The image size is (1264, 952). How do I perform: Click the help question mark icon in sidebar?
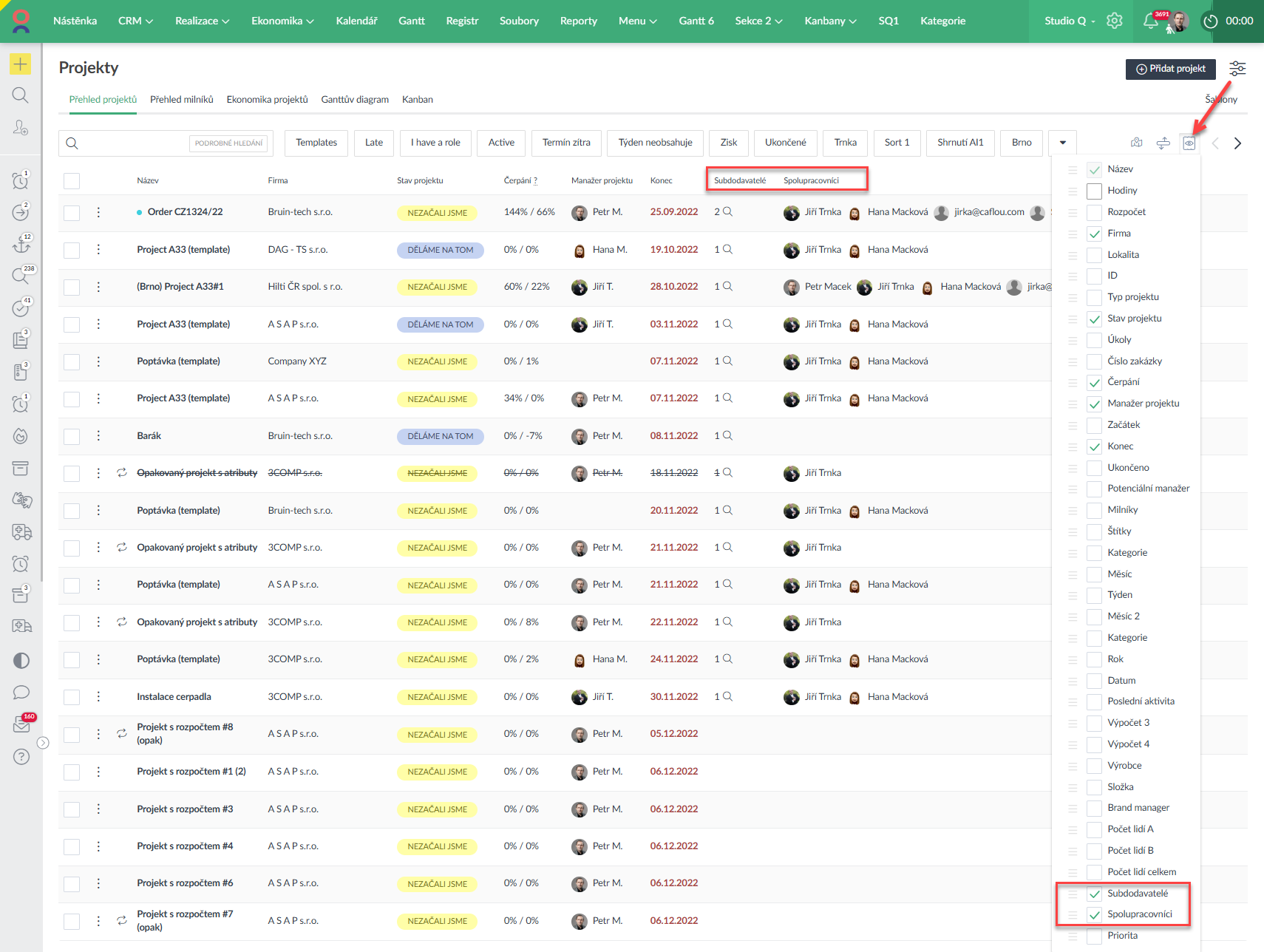[21, 756]
